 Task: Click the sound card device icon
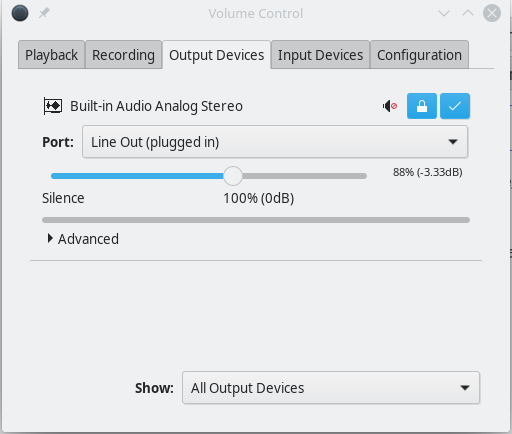(53, 106)
